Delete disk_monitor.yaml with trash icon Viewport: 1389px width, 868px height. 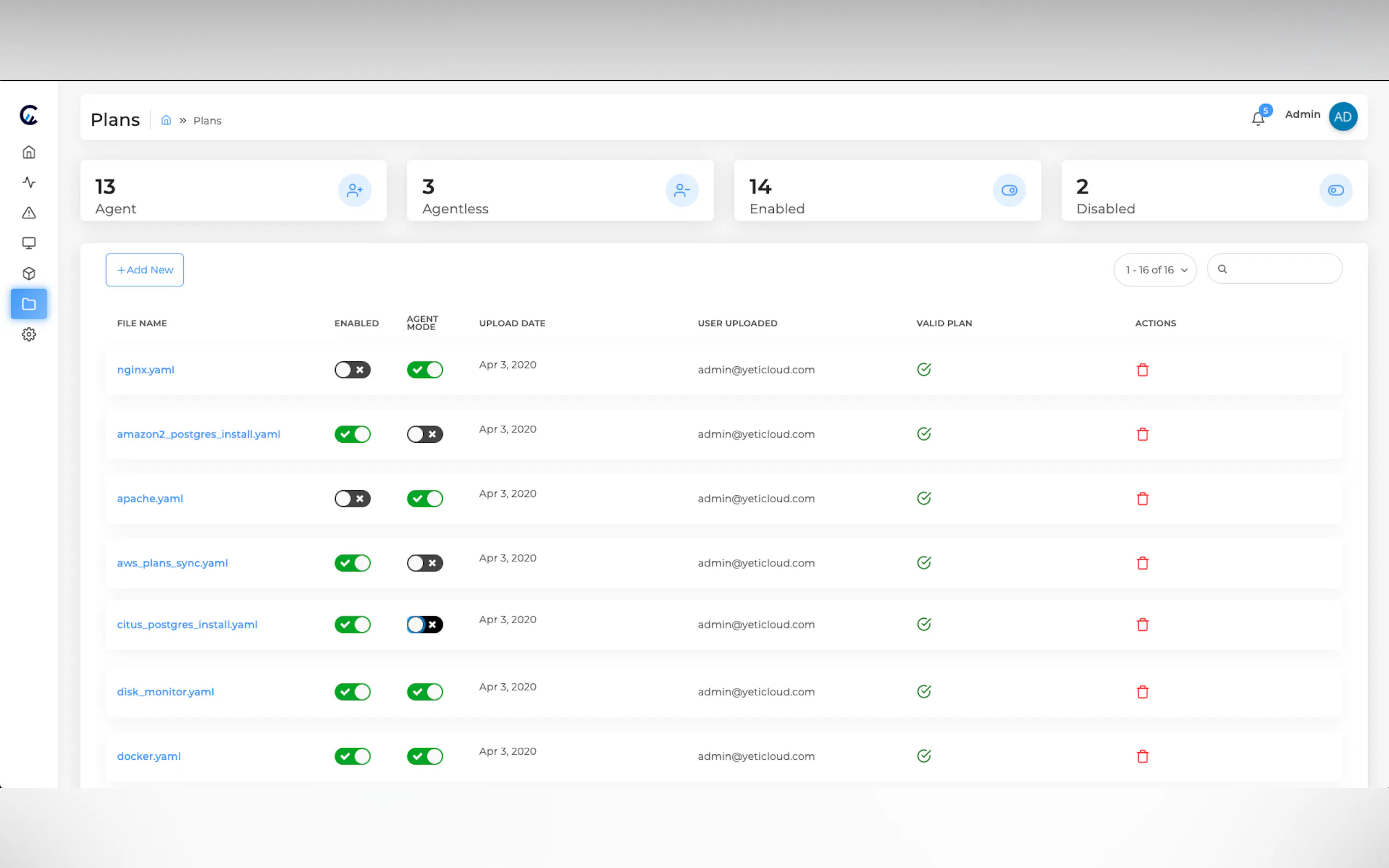pyautogui.click(x=1143, y=692)
